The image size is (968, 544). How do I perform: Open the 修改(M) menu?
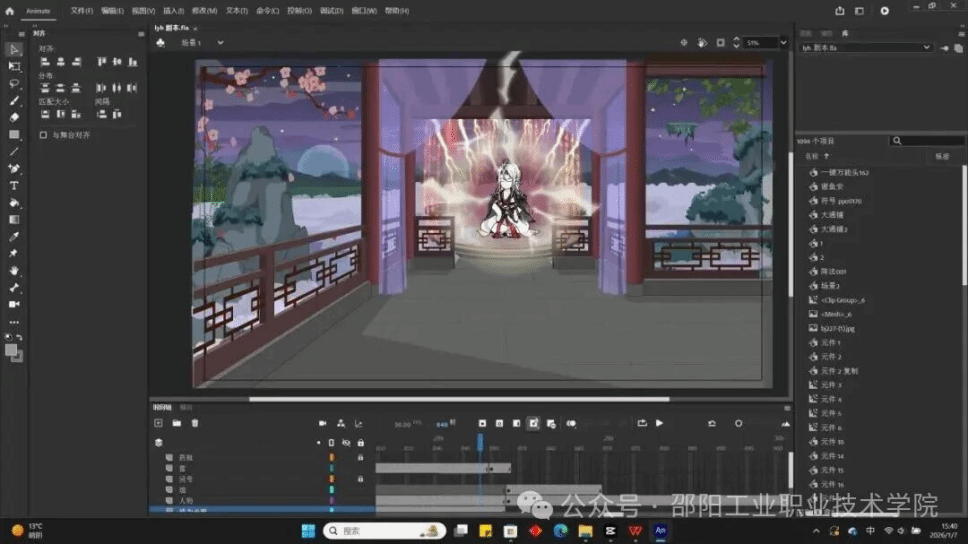[x=204, y=11]
